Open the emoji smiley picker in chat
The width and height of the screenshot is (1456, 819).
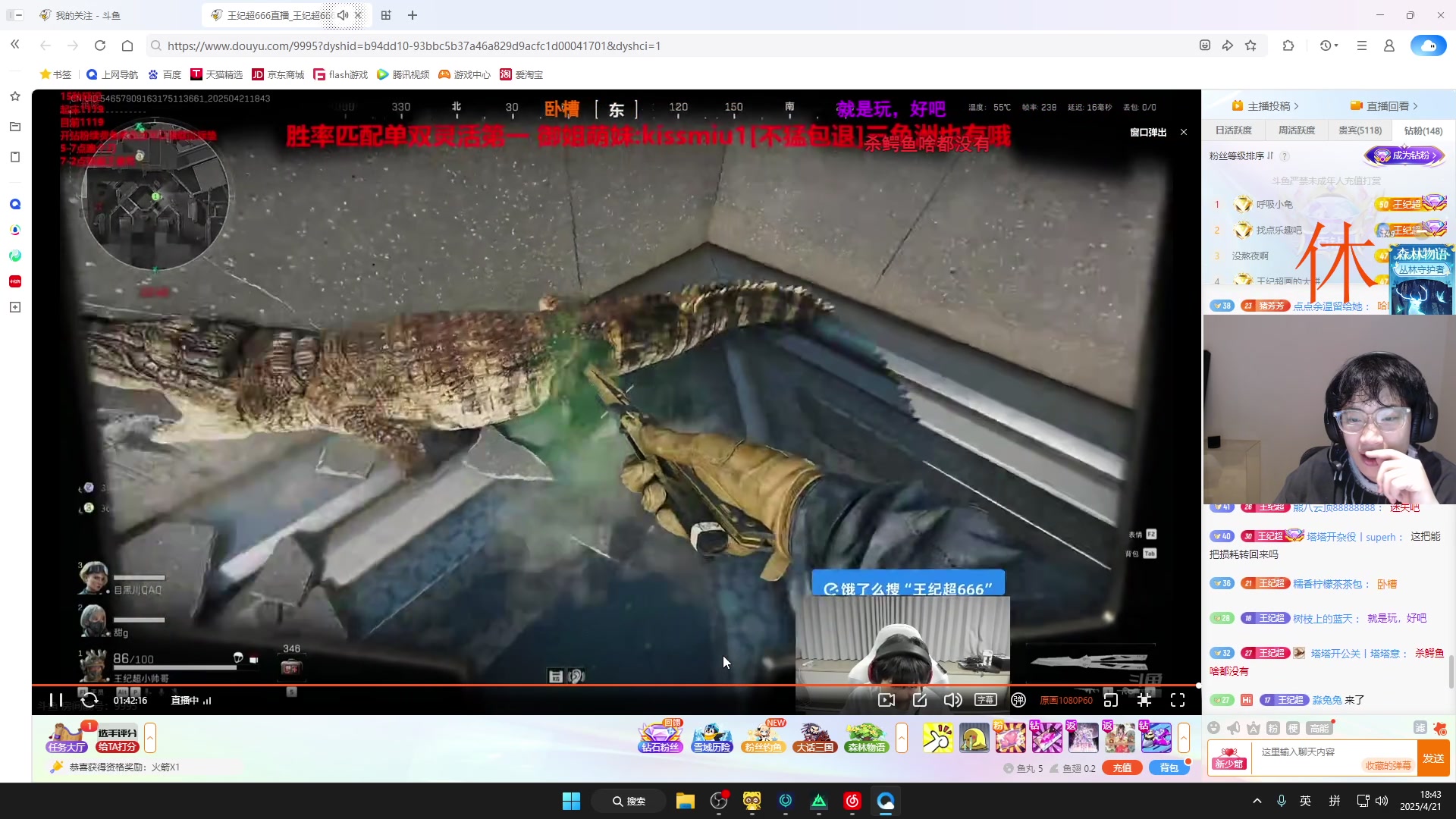[x=1214, y=728]
